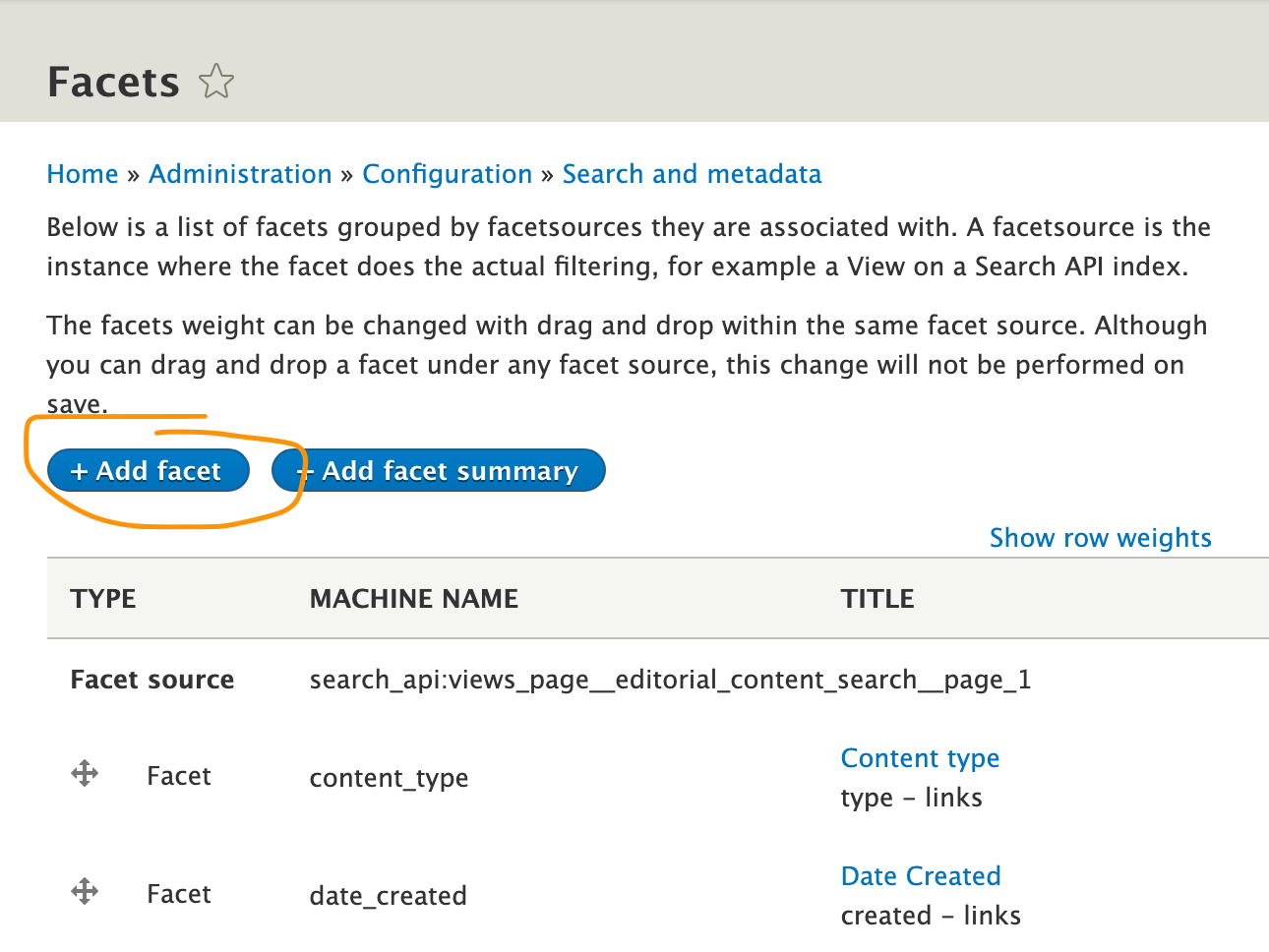1269x952 pixels.
Task: Click the drag handle for content_type facet
Action: click(x=85, y=774)
